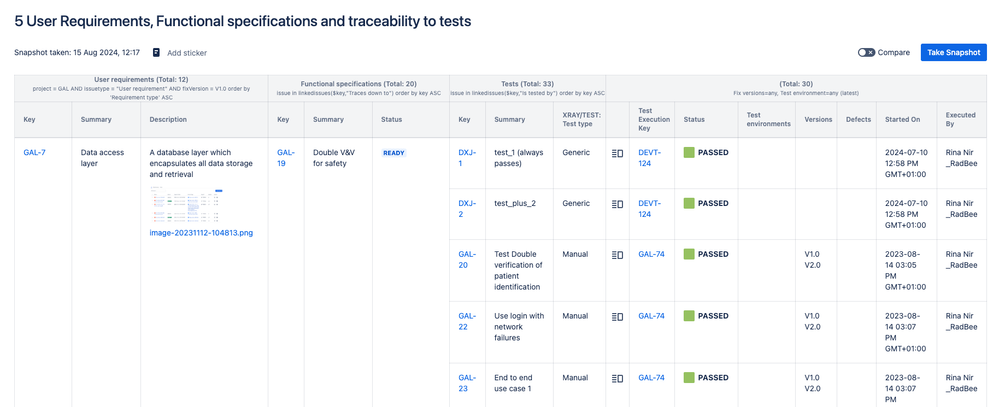This screenshot has width=999, height=407.
Task: Open test details icon for GAL-22 row
Action: click(x=617, y=317)
